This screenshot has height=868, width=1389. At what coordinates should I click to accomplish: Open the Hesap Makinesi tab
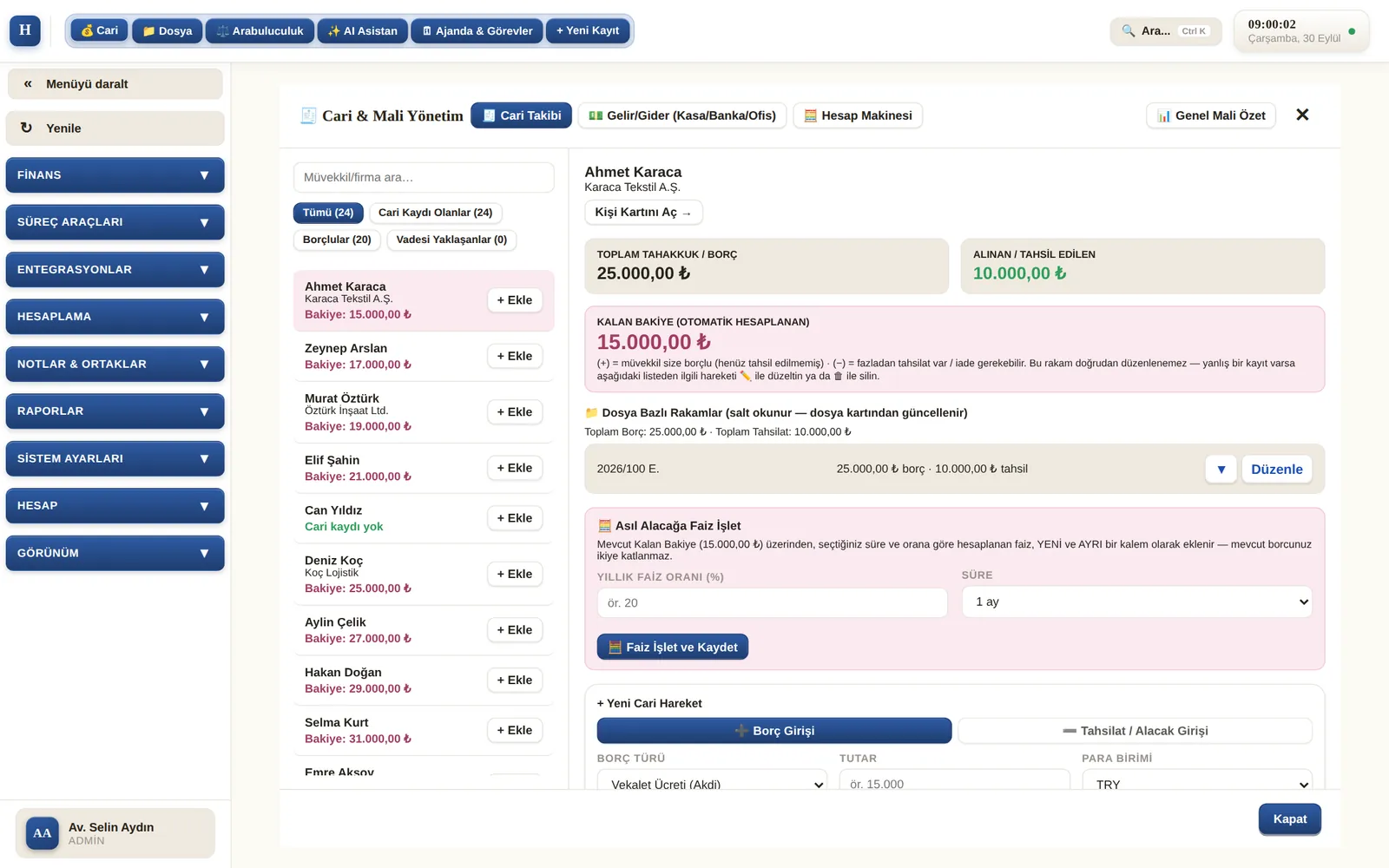[x=858, y=115]
